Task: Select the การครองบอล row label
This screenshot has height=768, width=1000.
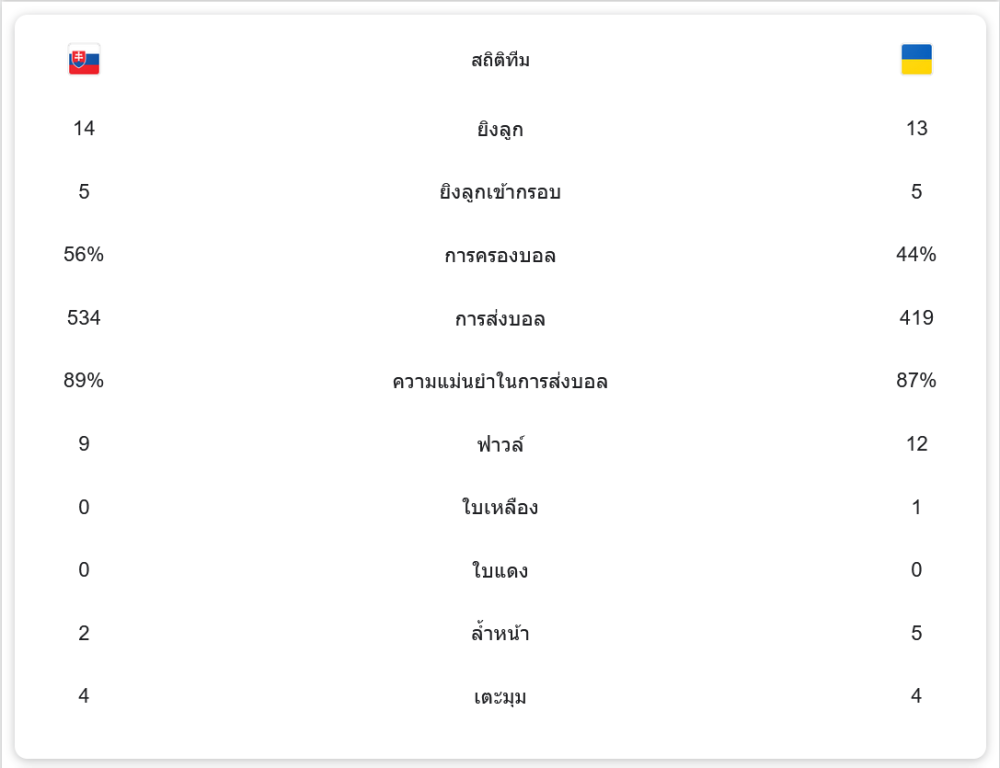Action: tap(500, 256)
